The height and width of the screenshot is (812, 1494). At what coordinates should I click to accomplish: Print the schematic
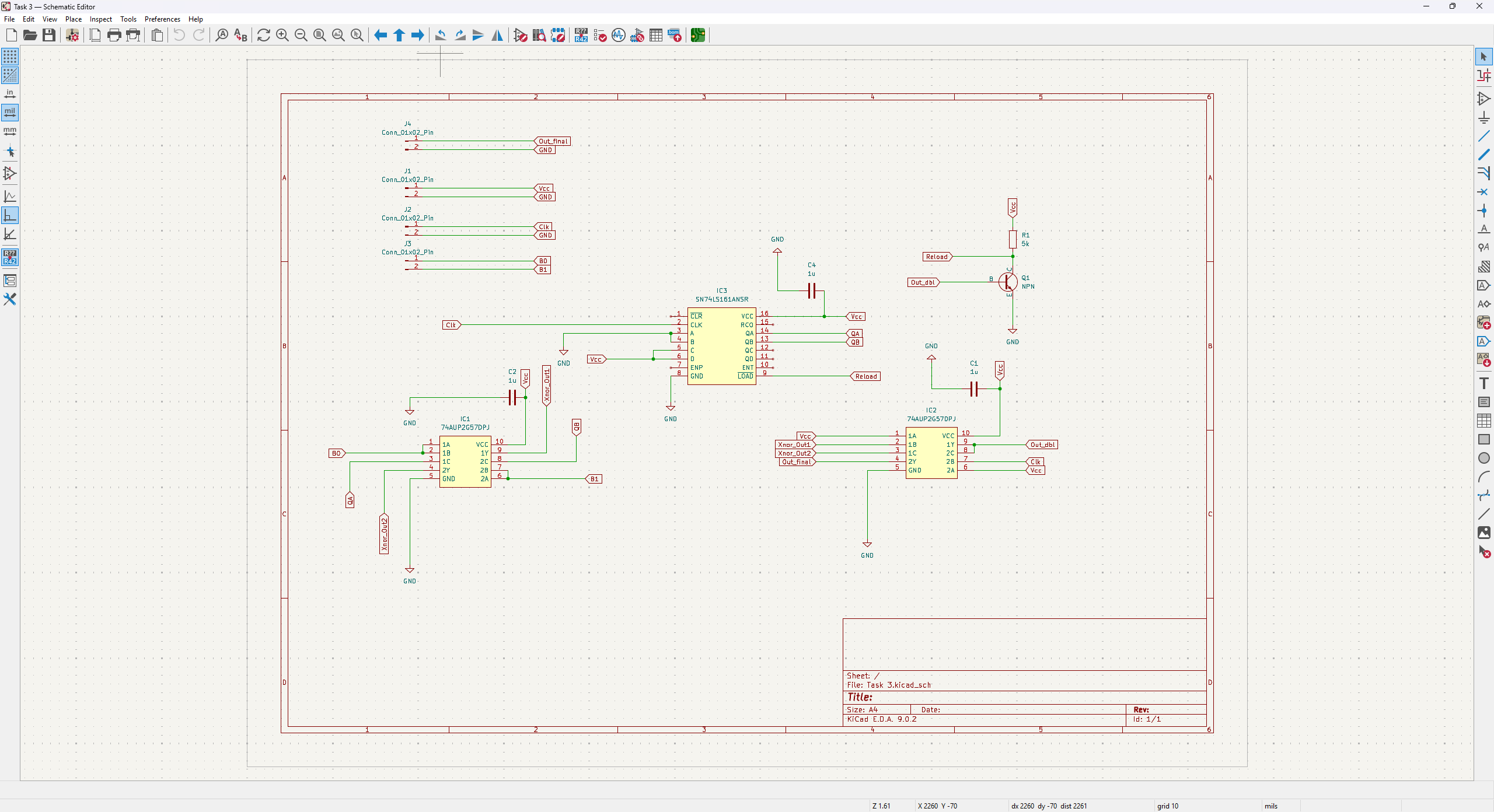pos(114,36)
